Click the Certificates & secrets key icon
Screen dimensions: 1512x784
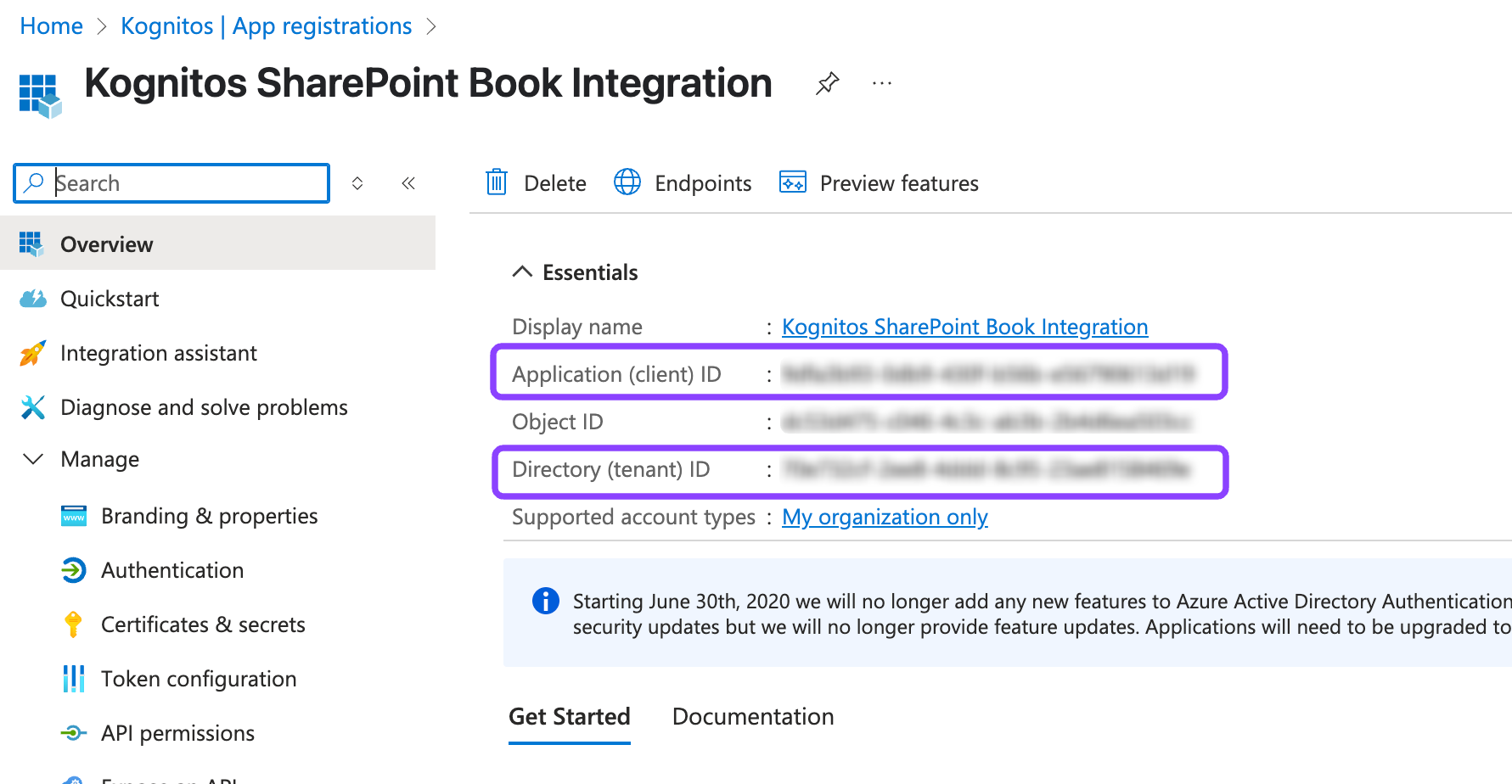[74, 624]
